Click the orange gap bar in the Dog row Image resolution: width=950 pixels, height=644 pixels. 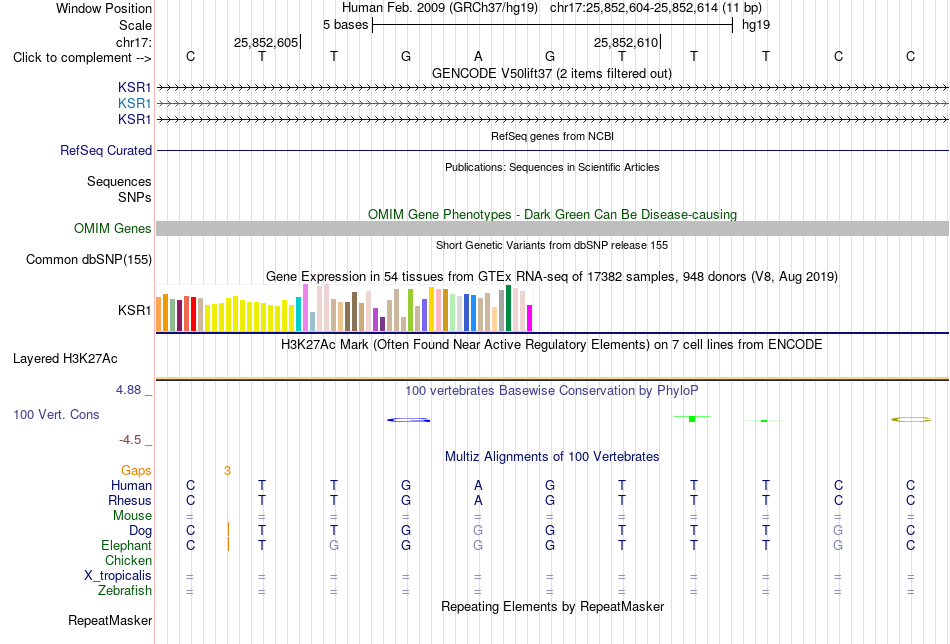click(228, 529)
